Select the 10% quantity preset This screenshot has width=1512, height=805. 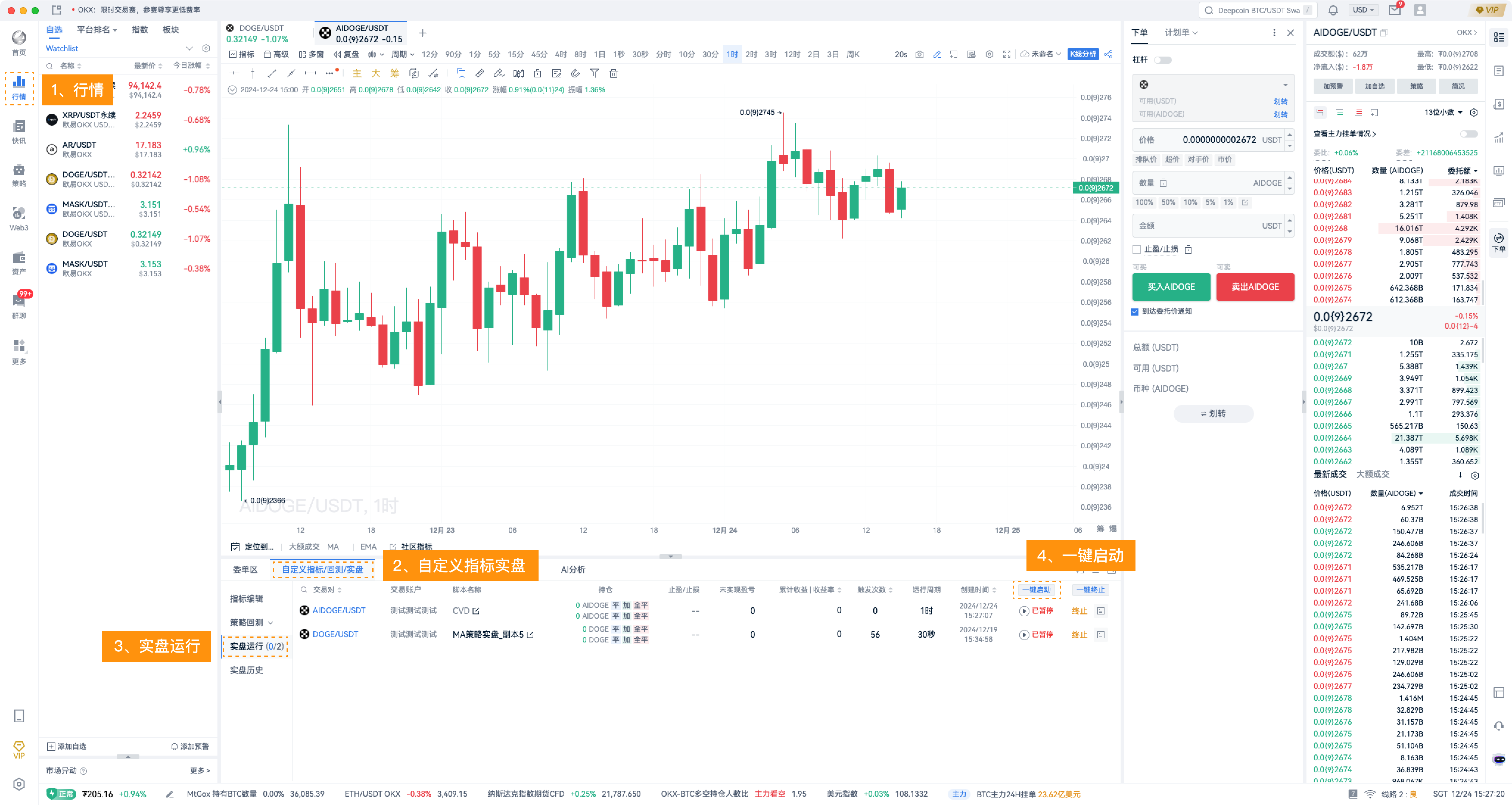[1190, 202]
